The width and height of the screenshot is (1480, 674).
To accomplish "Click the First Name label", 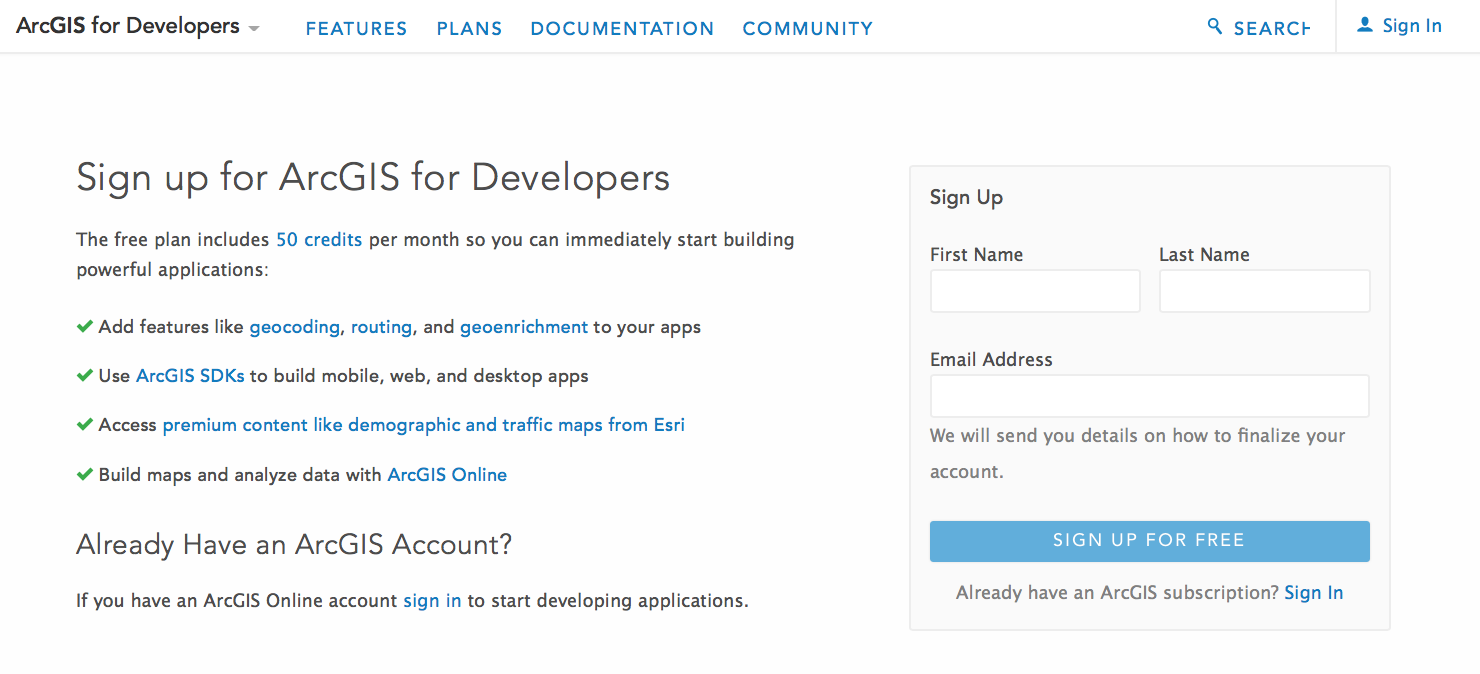I will pos(976,254).
